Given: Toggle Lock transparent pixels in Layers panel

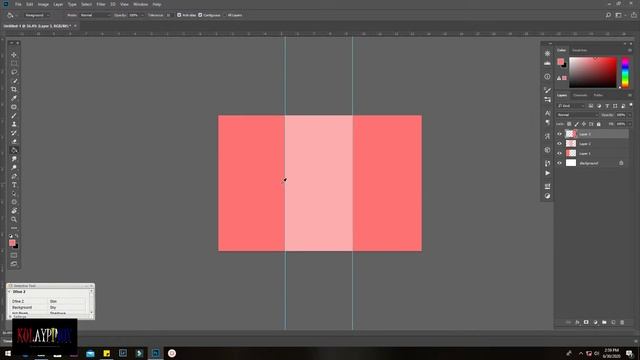Looking at the screenshot, I should [569, 124].
